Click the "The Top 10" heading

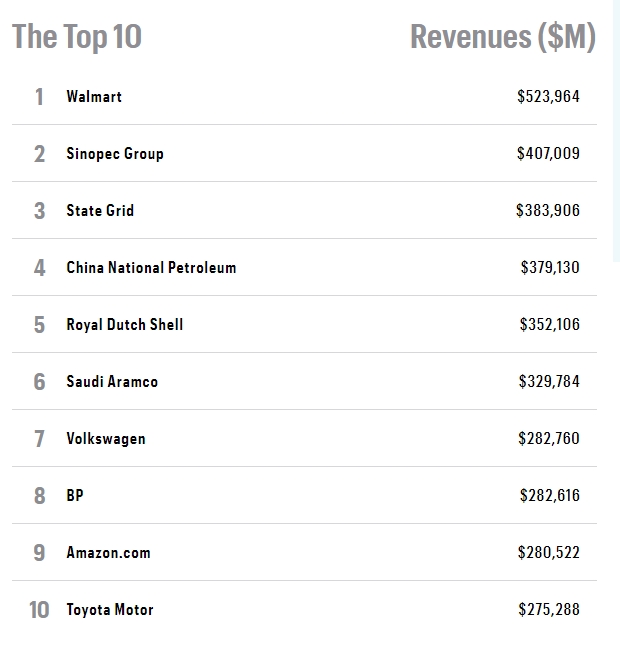click(77, 37)
